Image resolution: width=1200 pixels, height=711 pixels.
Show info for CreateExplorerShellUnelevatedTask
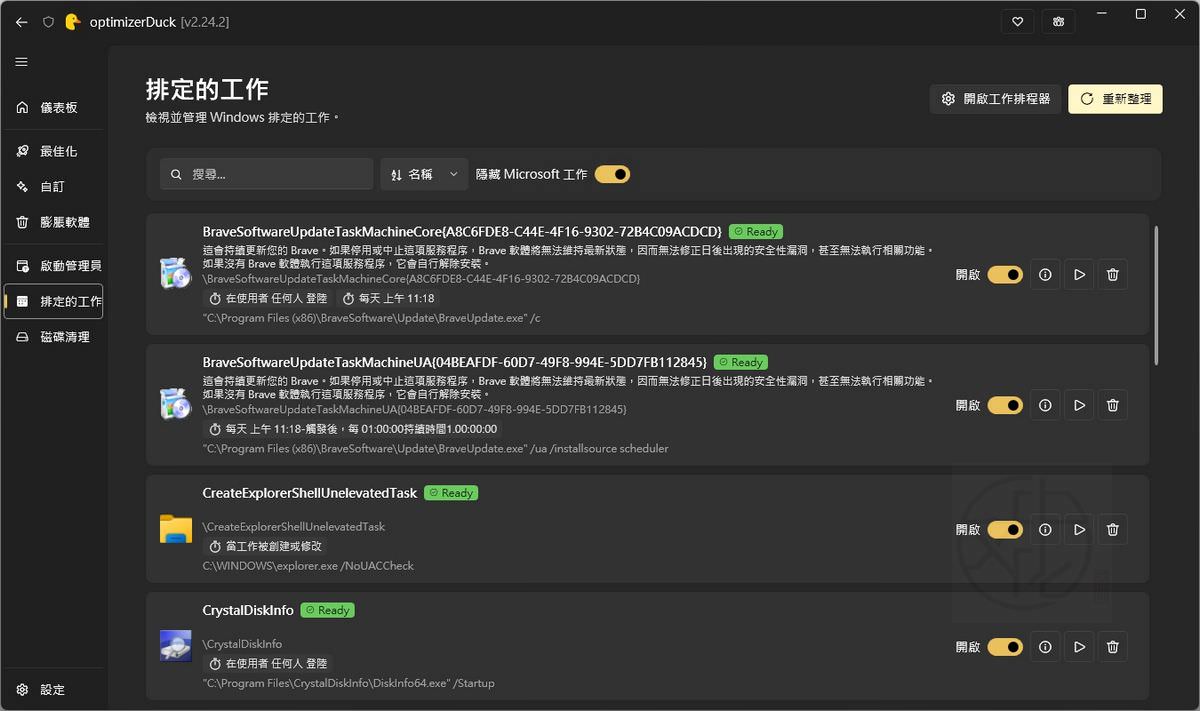pyautogui.click(x=1045, y=529)
